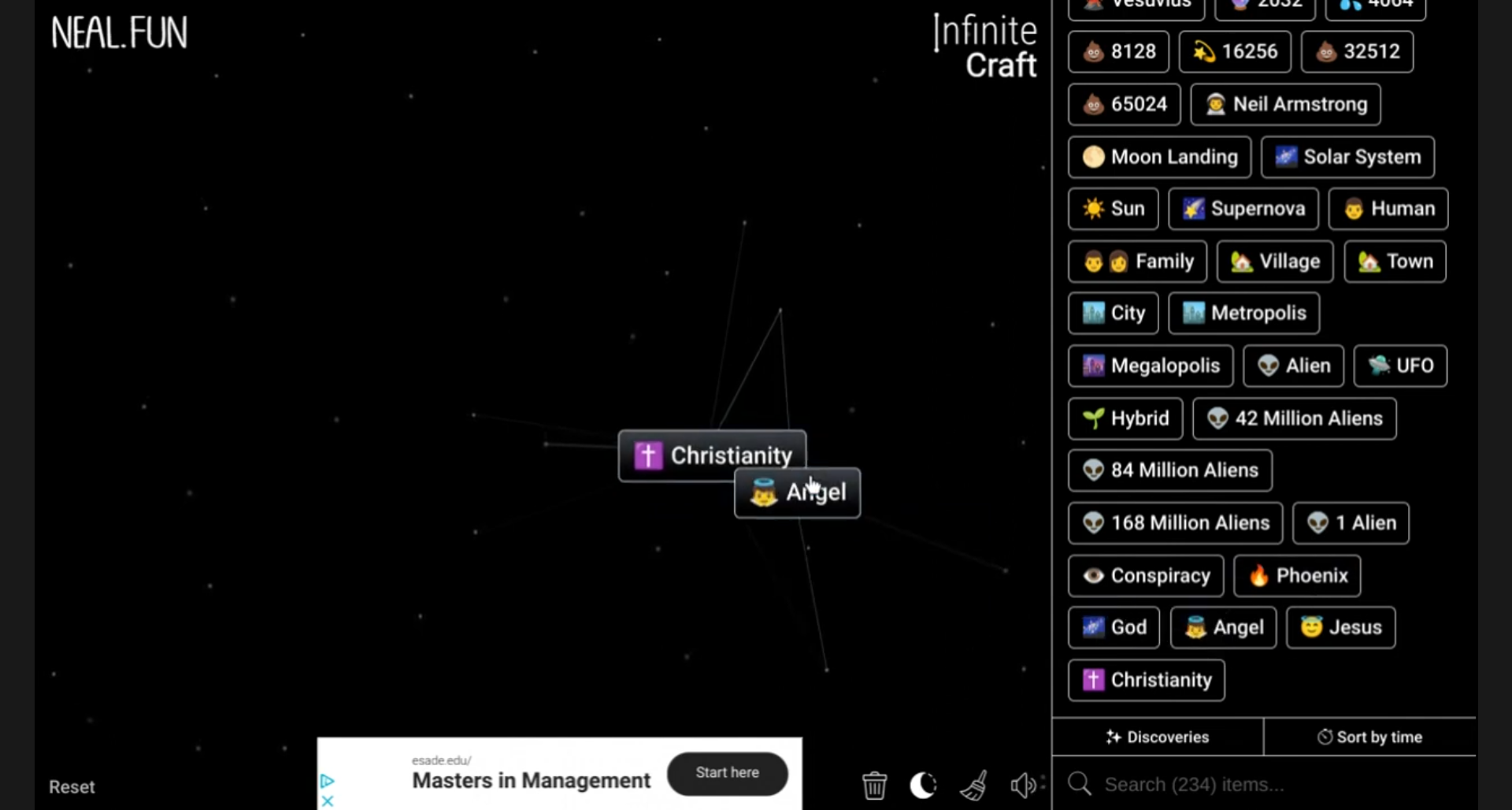The height and width of the screenshot is (810, 1512).
Task: Mute sound with speaker icon
Action: 1024,785
